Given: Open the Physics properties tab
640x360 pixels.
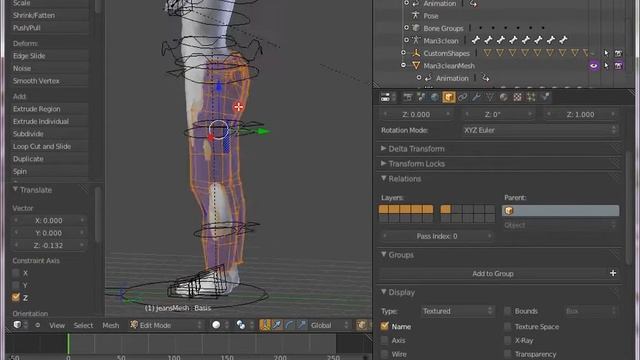Looking at the screenshot, I should click(545, 97).
